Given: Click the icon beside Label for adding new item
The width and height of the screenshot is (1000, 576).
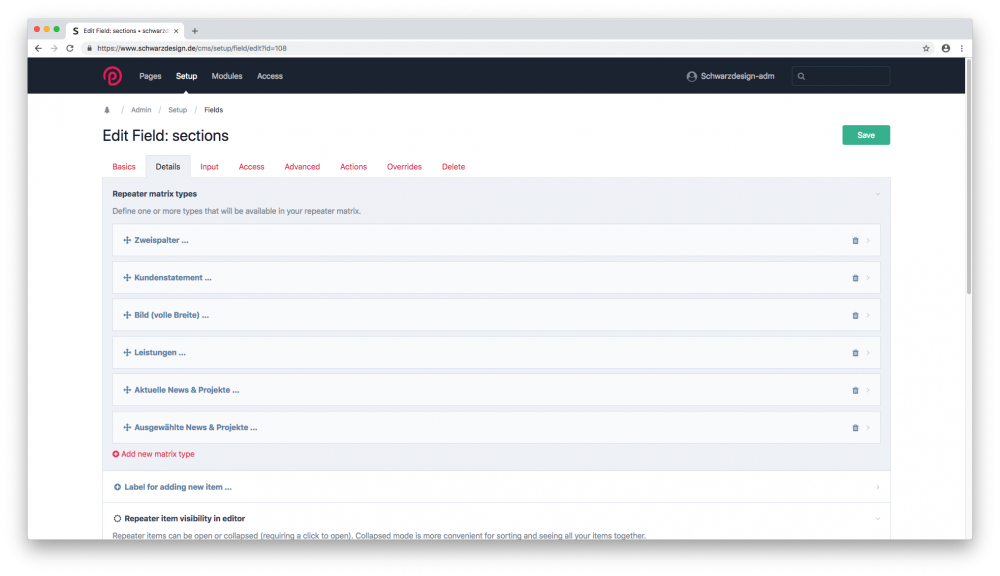Looking at the screenshot, I should [116, 487].
